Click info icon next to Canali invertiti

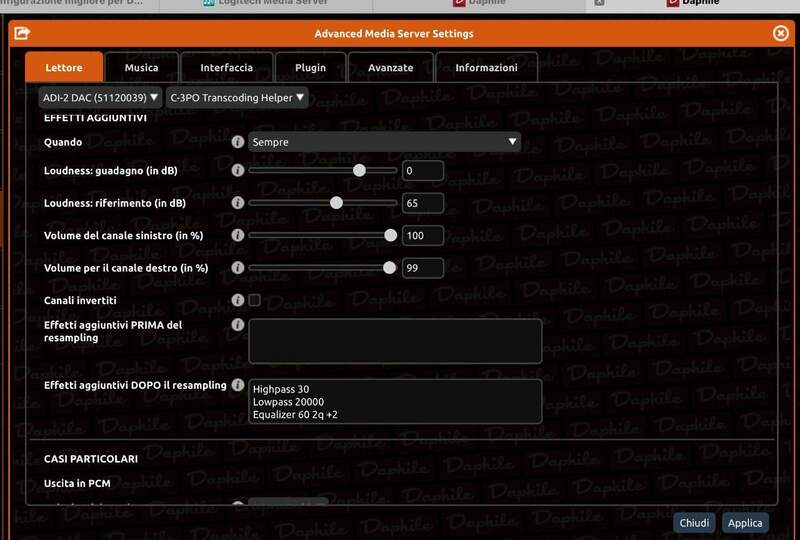238,300
